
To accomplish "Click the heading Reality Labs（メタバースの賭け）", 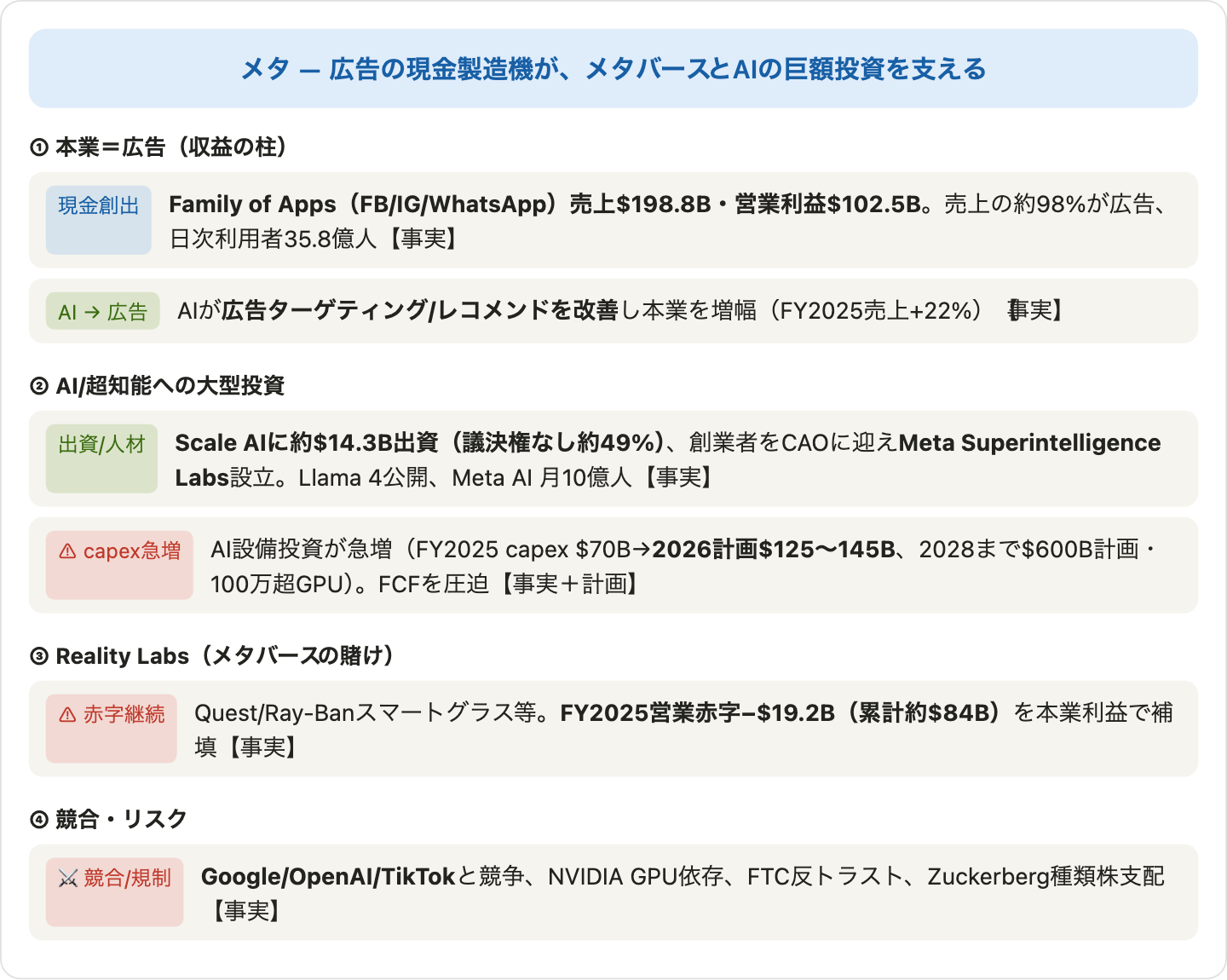I will [224, 656].
